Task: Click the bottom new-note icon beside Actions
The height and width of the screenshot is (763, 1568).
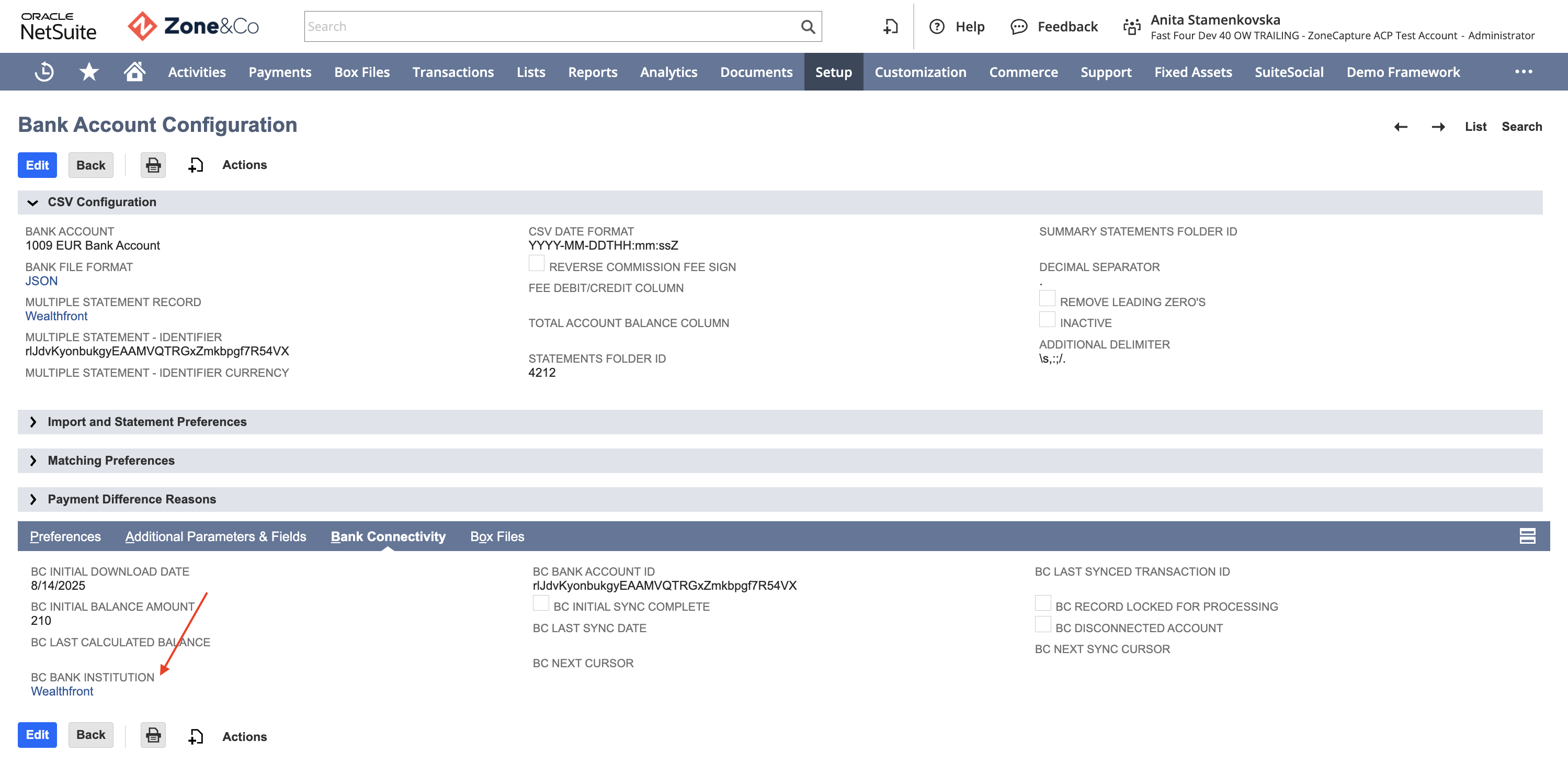Action: pyautogui.click(x=196, y=737)
